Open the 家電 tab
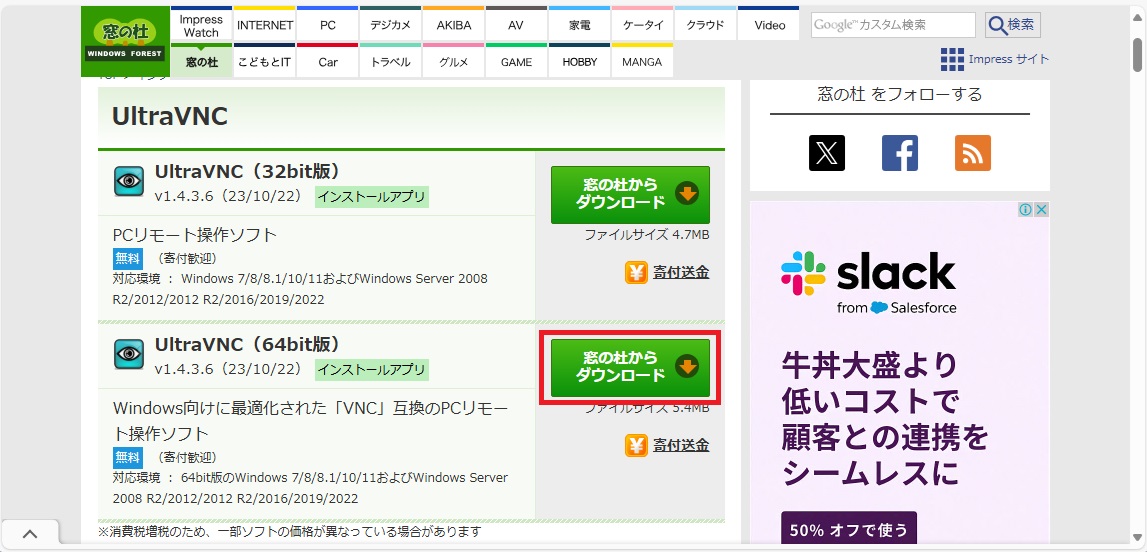 (x=579, y=25)
